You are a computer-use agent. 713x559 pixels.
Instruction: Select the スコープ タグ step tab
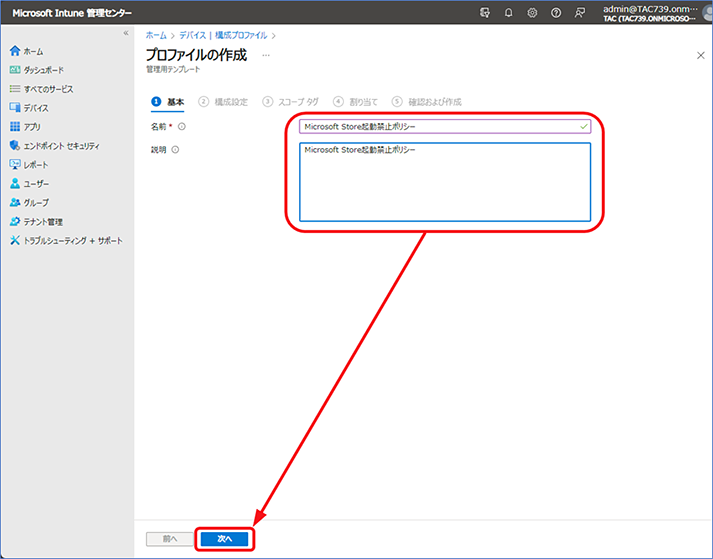coord(291,102)
